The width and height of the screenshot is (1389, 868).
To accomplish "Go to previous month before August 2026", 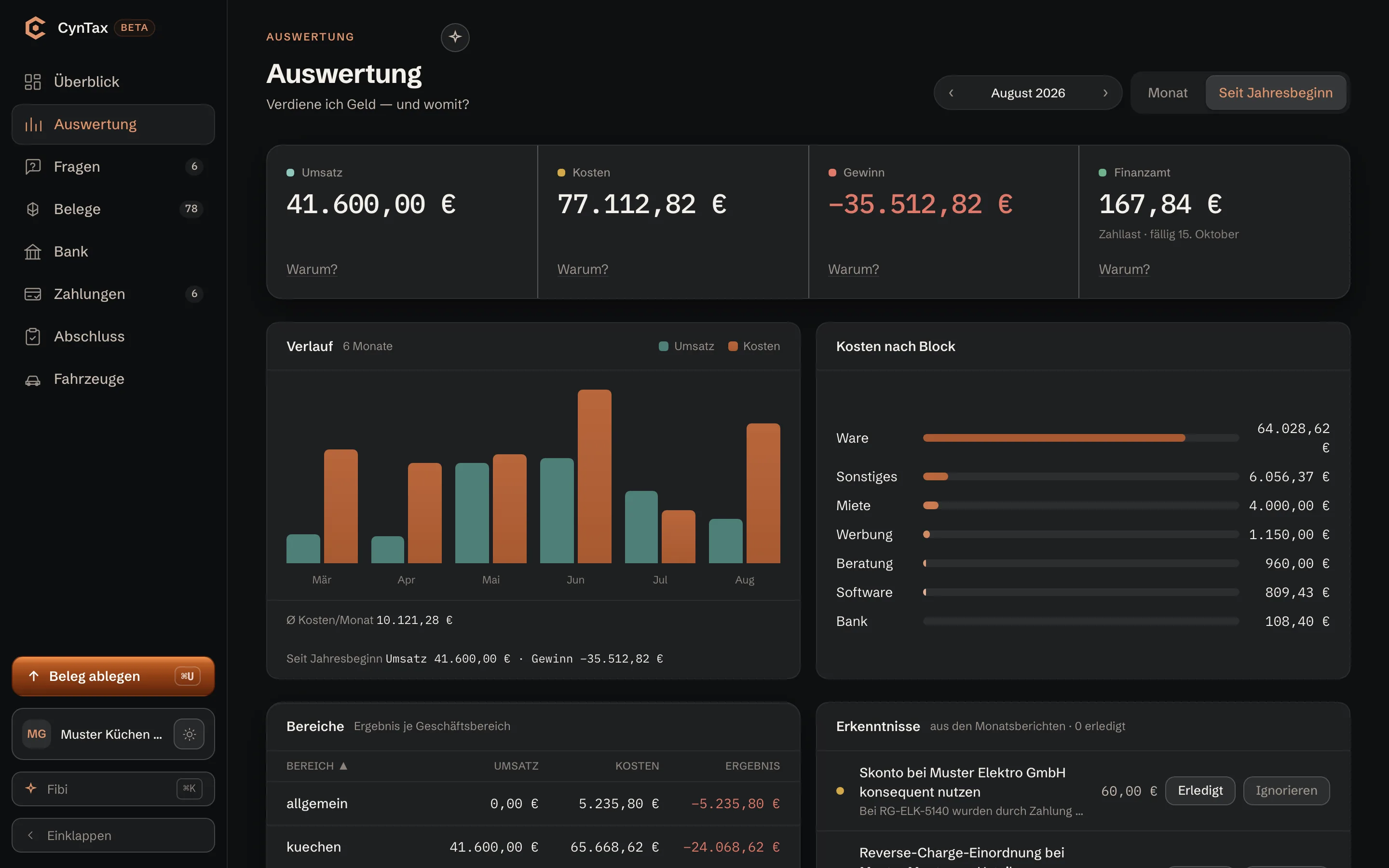I will [x=951, y=93].
